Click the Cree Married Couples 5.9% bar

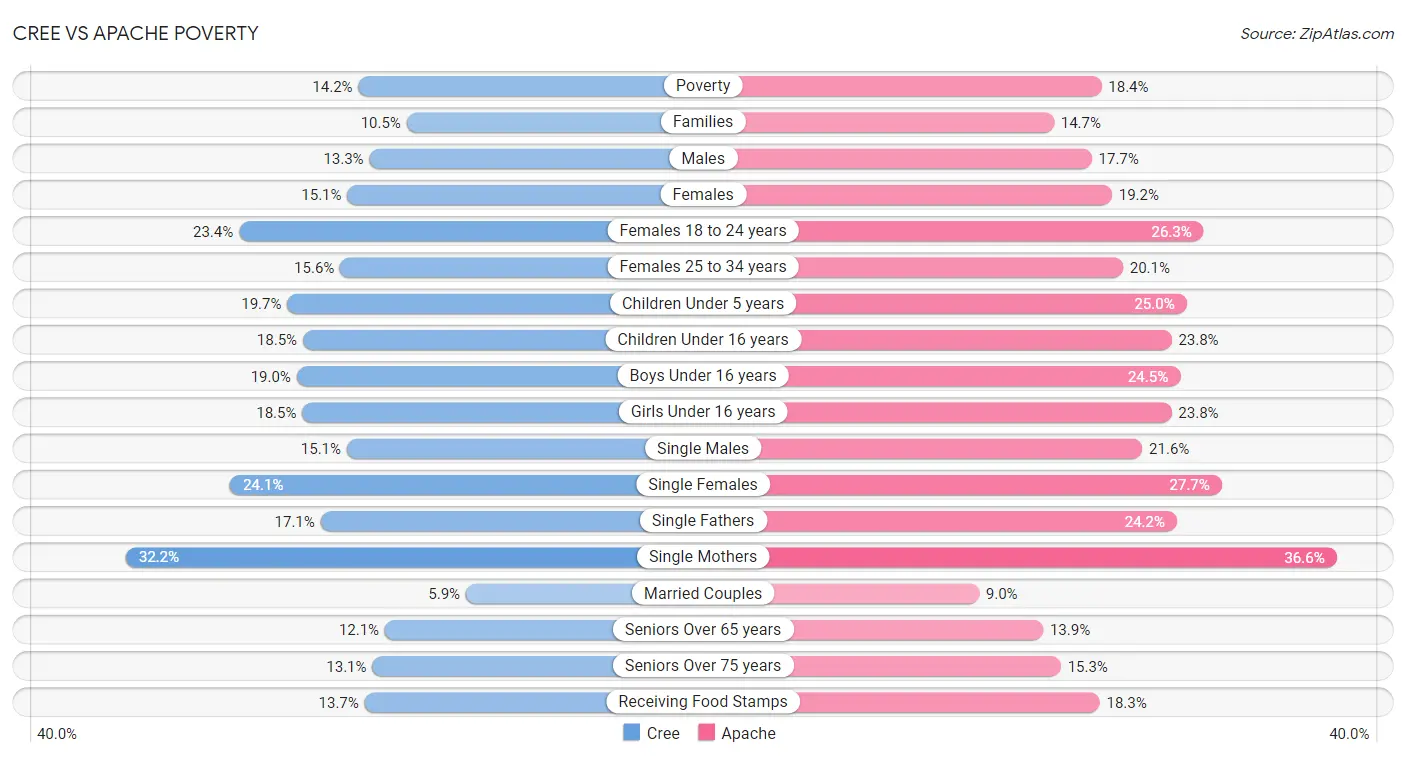pyautogui.click(x=584, y=593)
